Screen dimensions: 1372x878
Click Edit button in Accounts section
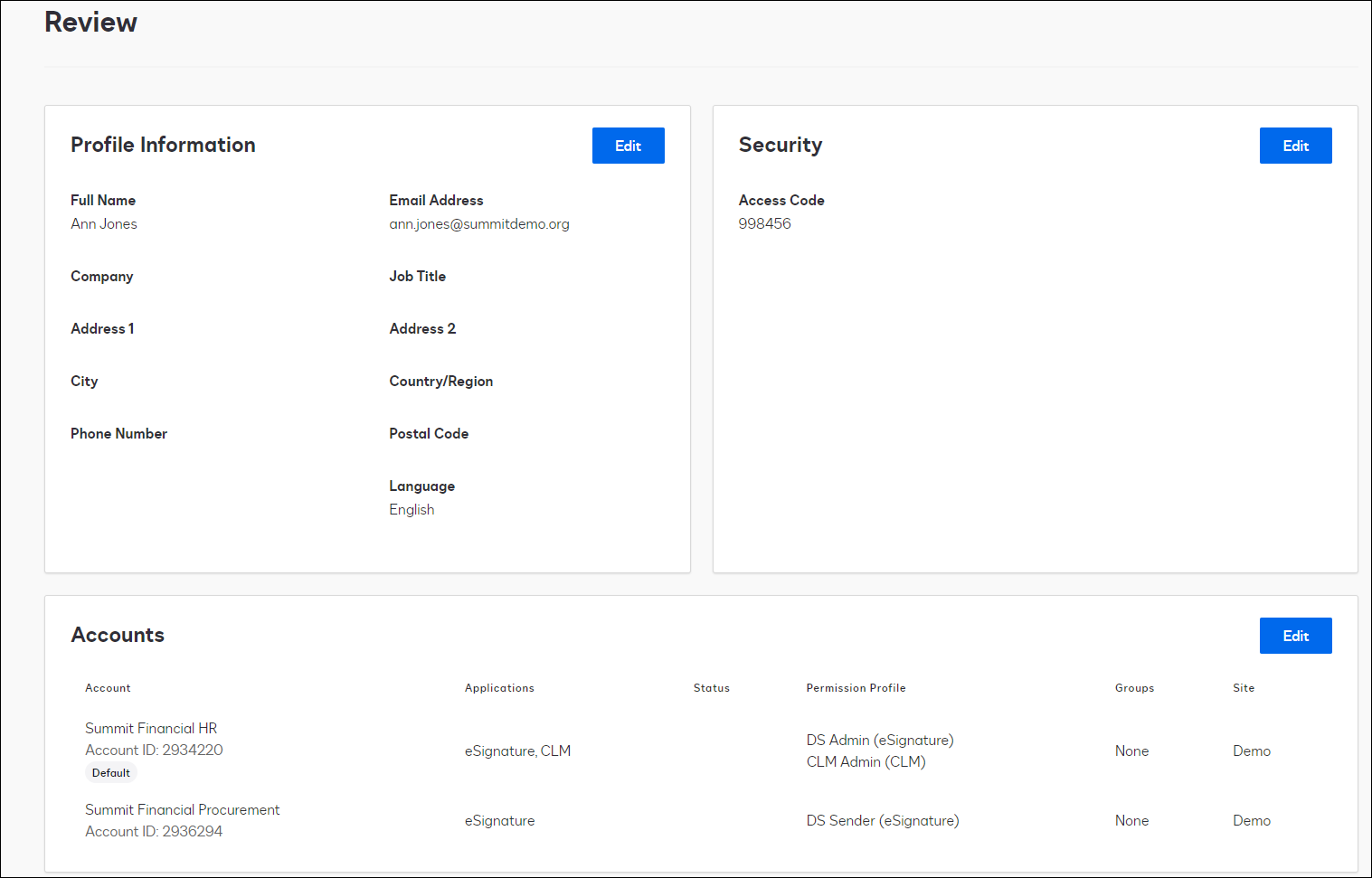(1295, 636)
